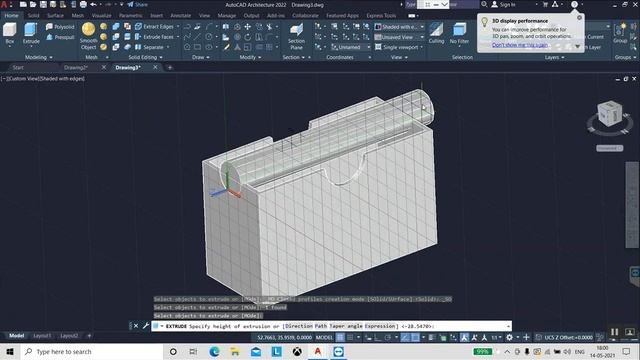Click the Sign In button
Screen dimensions: 640x360
click(503, 4)
